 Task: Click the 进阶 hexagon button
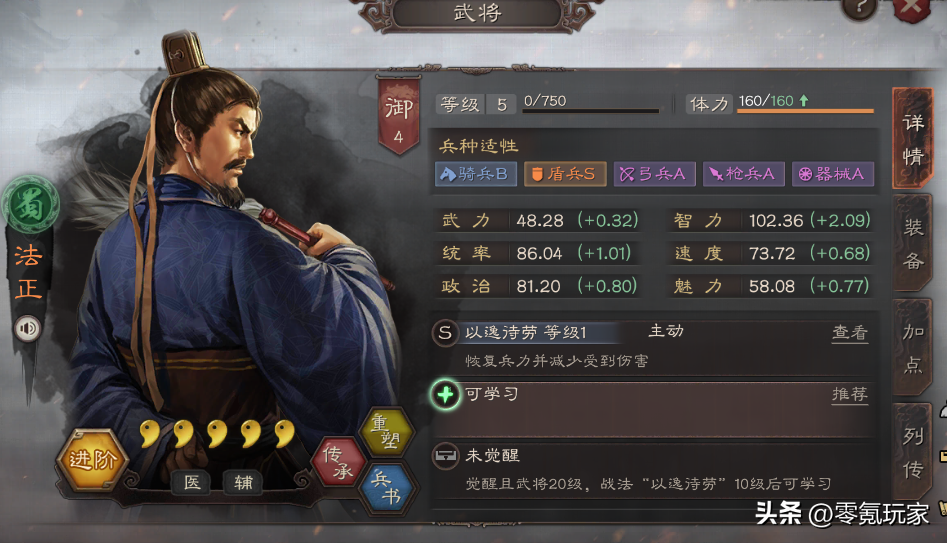92,459
